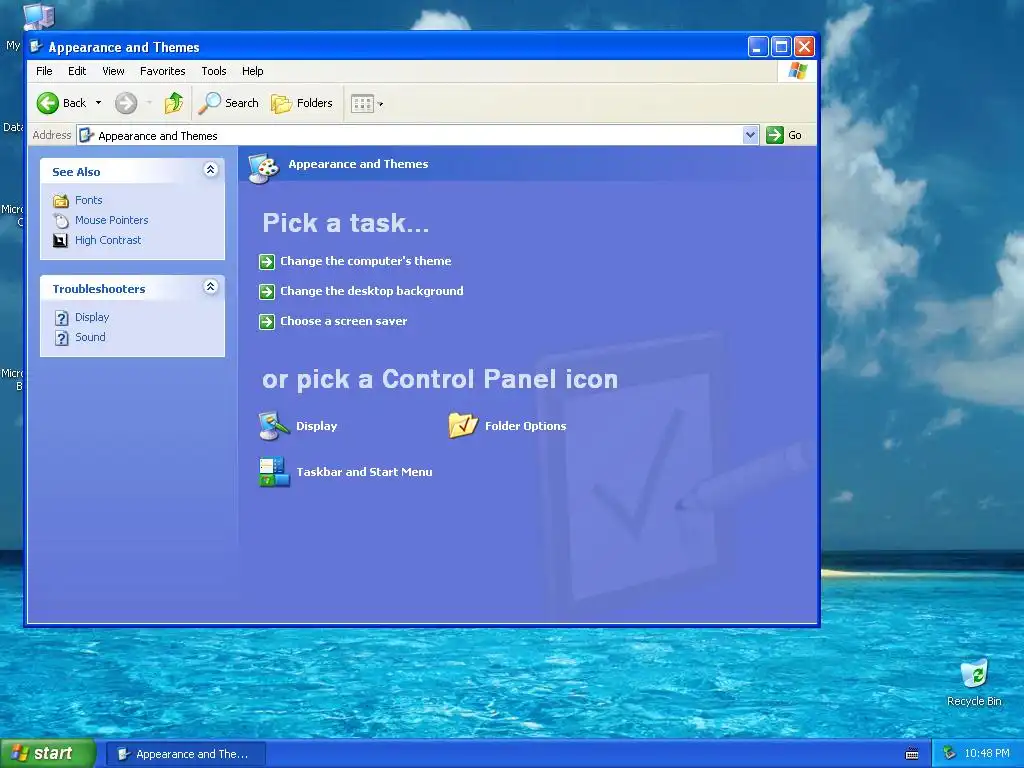Image resolution: width=1024 pixels, height=768 pixels.
Task: Click the Search magnifier toolbar button
Action: (229, 103)
